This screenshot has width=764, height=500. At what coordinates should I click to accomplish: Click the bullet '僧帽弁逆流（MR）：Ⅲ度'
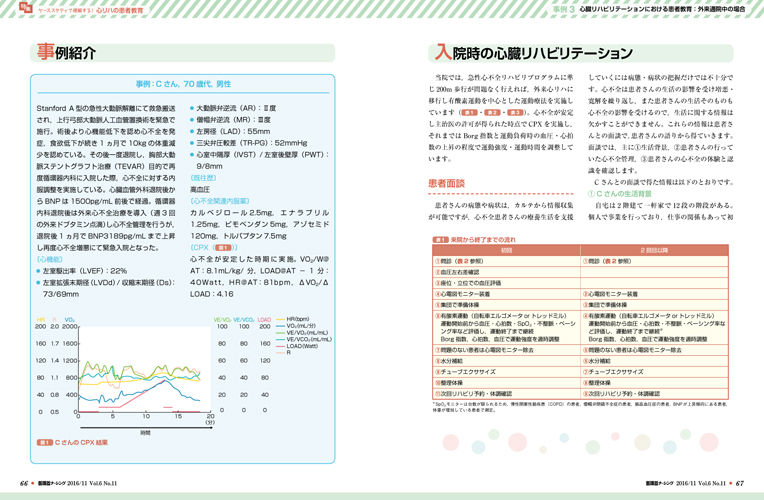230,120
